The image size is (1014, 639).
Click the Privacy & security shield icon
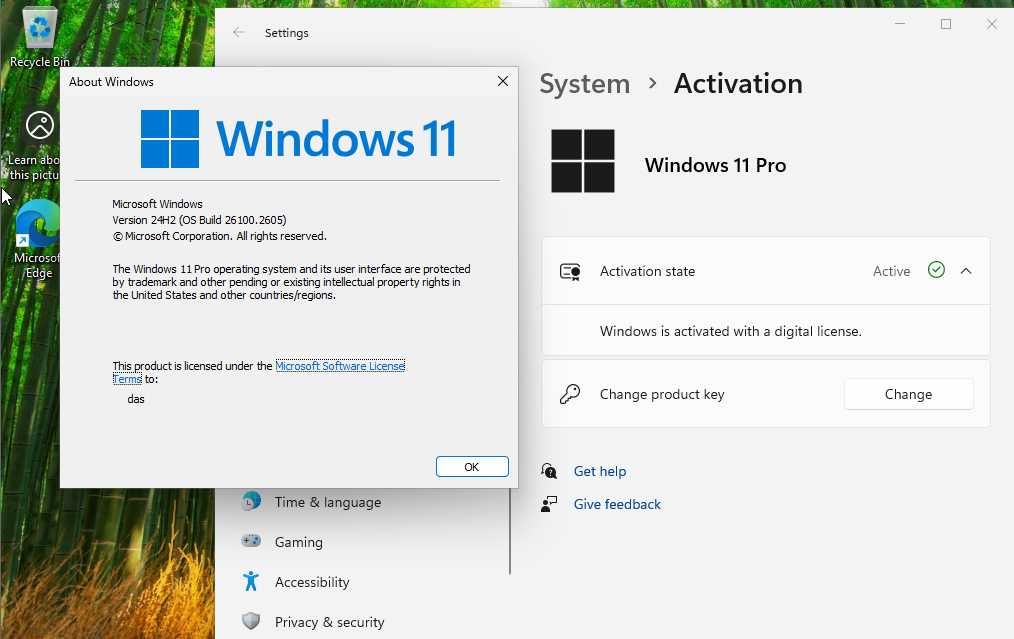251,621
